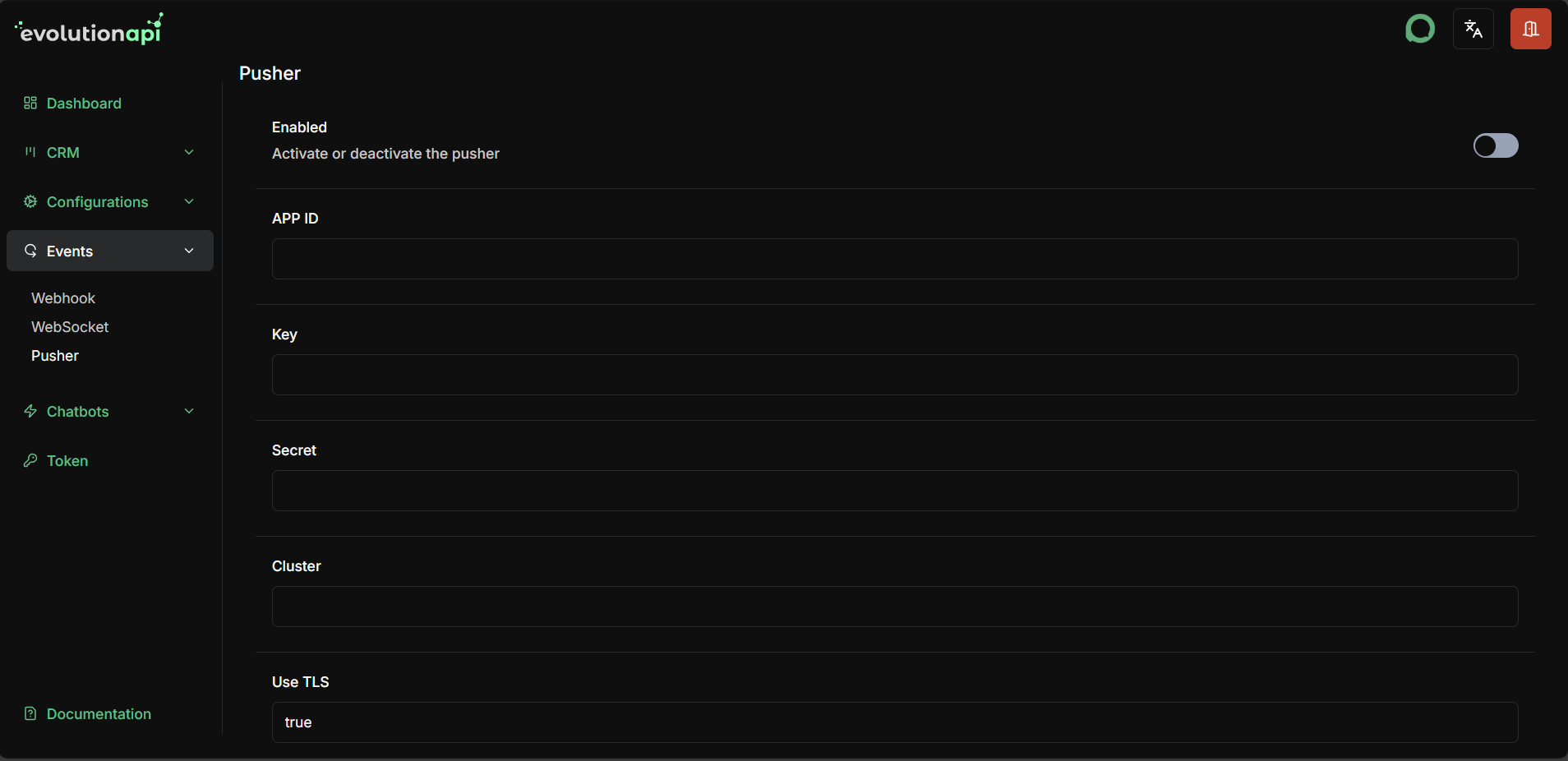Click inside the APP ID input field
Image resolution: width=1568 pixels, height=761 pixels.
coord(894,258)
